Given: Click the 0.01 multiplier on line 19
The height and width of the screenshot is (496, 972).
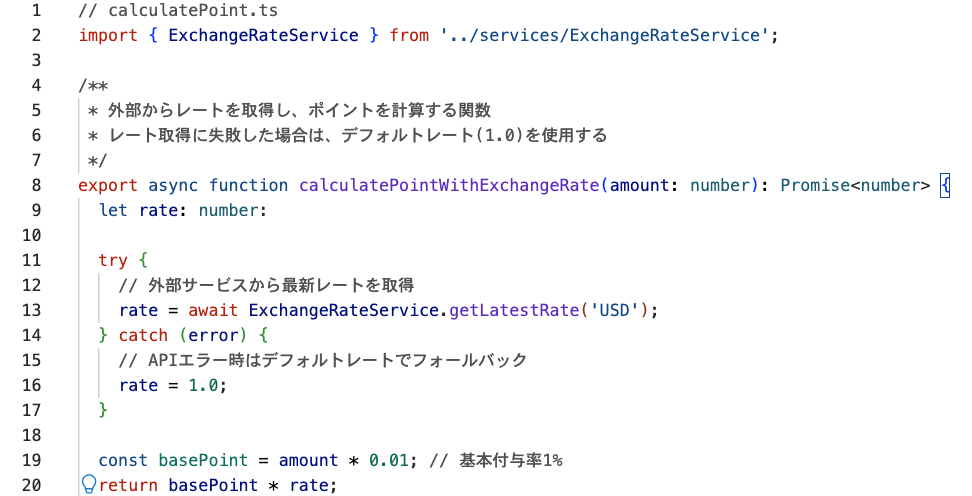Looking at the screenshot, I should [x=389, y=460].
